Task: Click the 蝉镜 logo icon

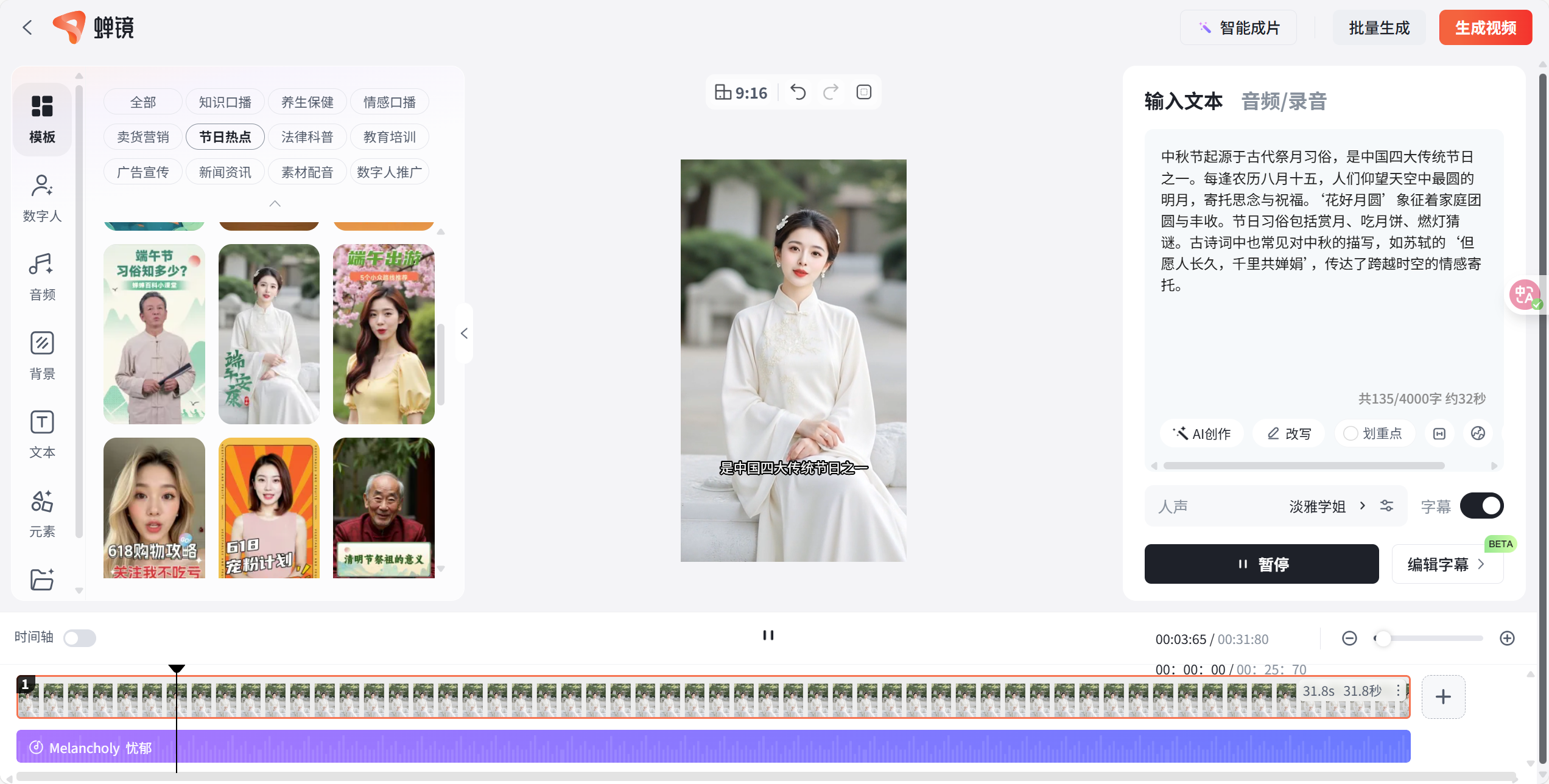Action: tap(69, 27)
